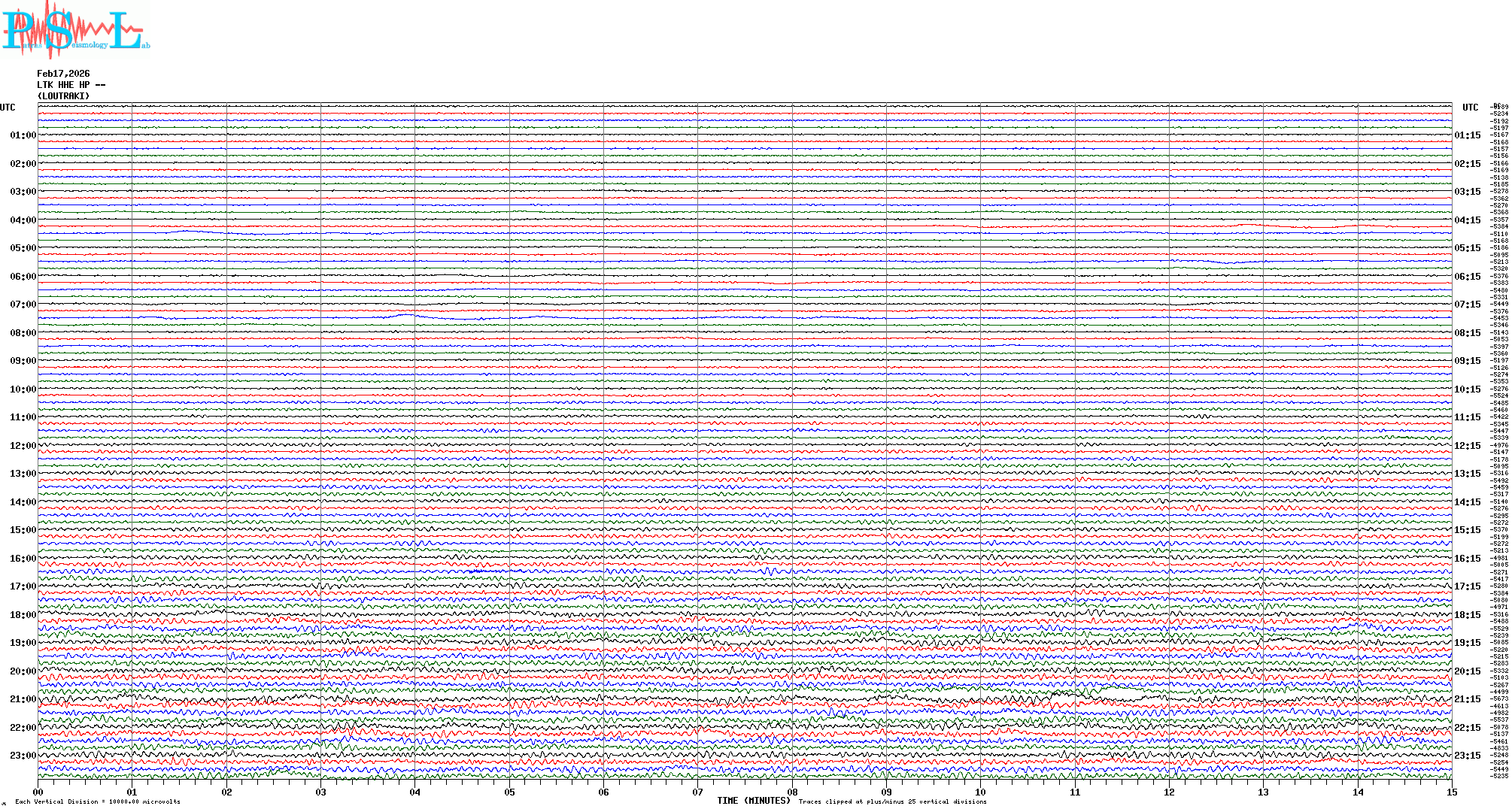Click the left UTC axis label
Screen dimensions: 1512x812
(8, 108)
